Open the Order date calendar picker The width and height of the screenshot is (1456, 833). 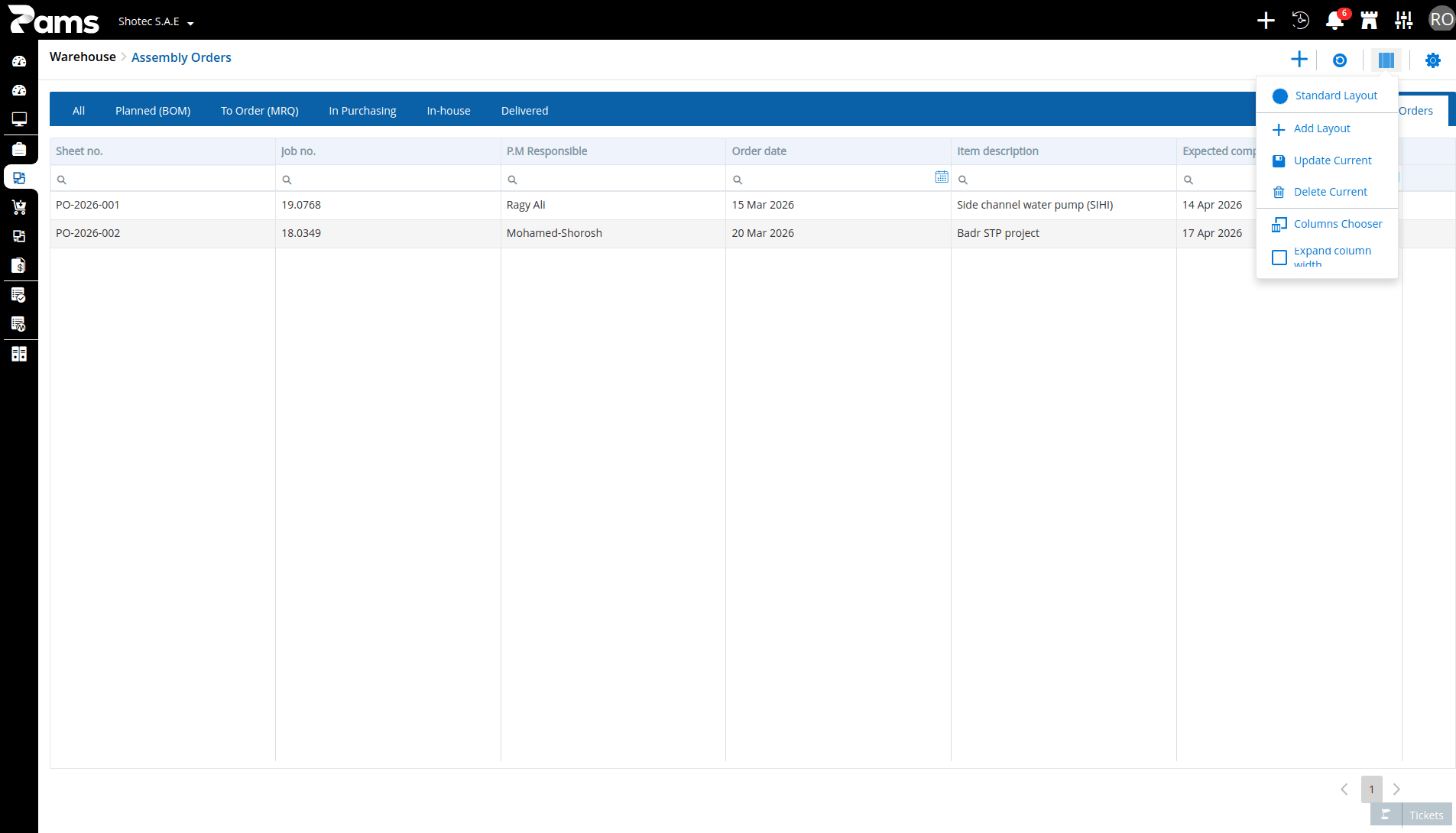pyautogui.click(x=942, y=177)
